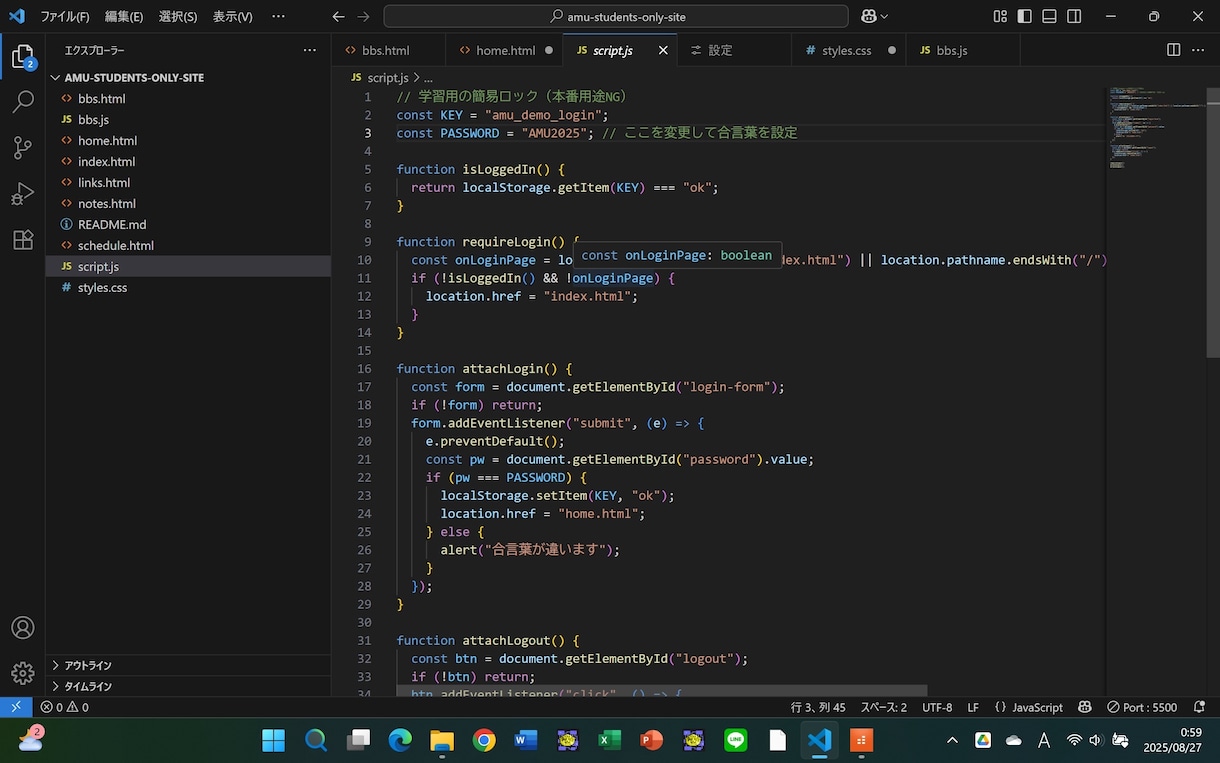Open Google Chrome from the taskbar

pyautogui.click(x=484, y=740)
